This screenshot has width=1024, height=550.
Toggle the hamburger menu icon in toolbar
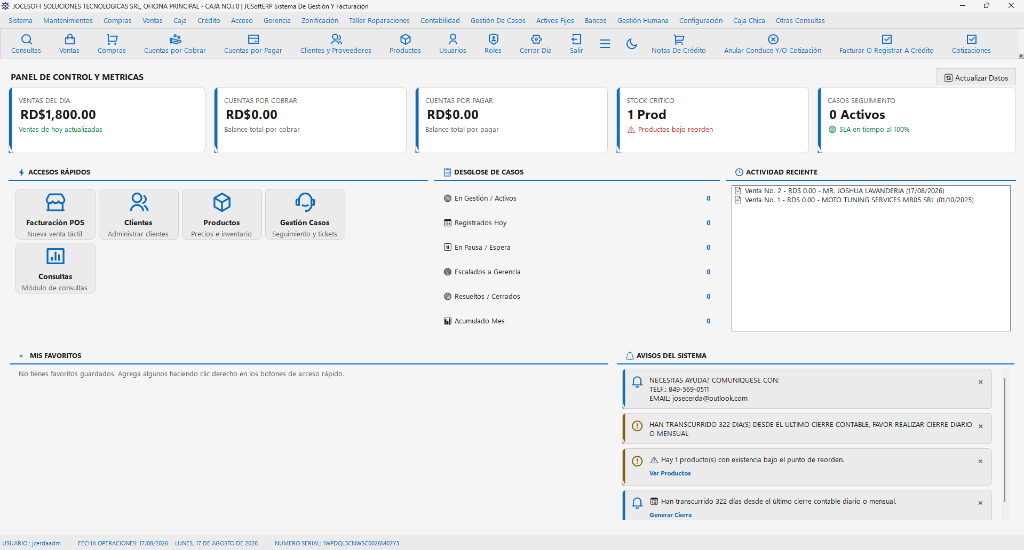coord(605,44)
